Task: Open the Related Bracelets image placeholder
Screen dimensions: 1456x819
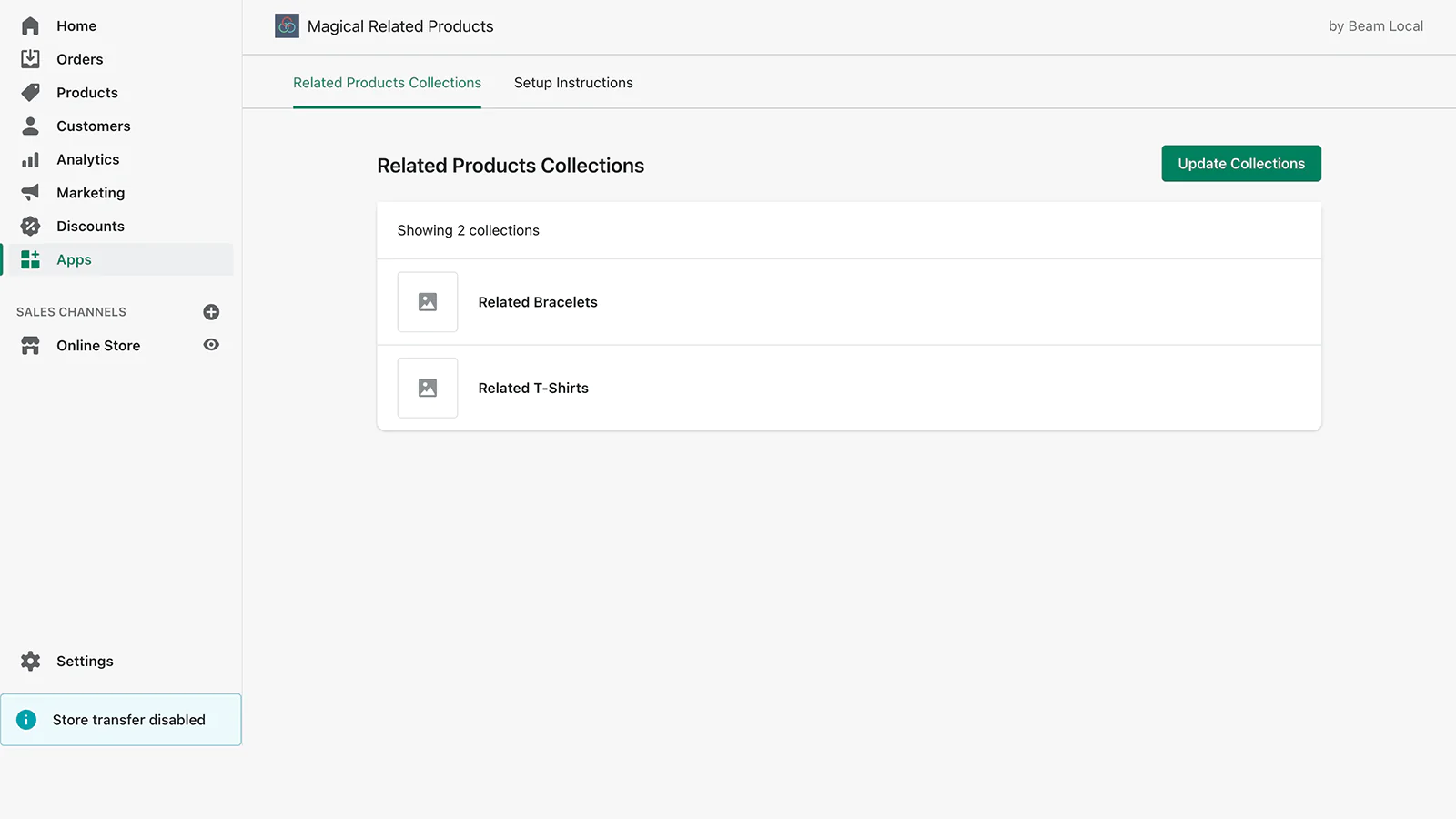Action: [428, 302]
